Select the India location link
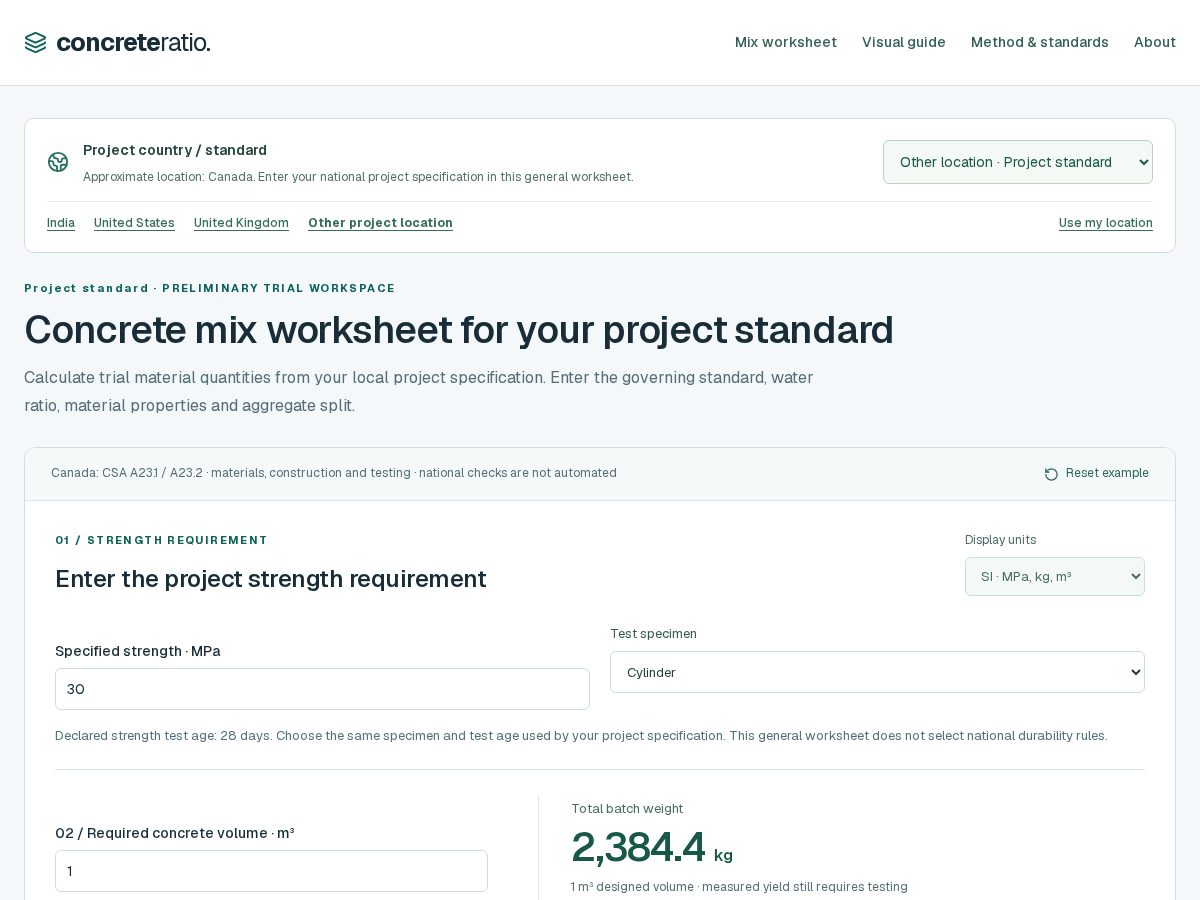The width and height of the screenshot is (1200, 900). click(x=61, y=223)
